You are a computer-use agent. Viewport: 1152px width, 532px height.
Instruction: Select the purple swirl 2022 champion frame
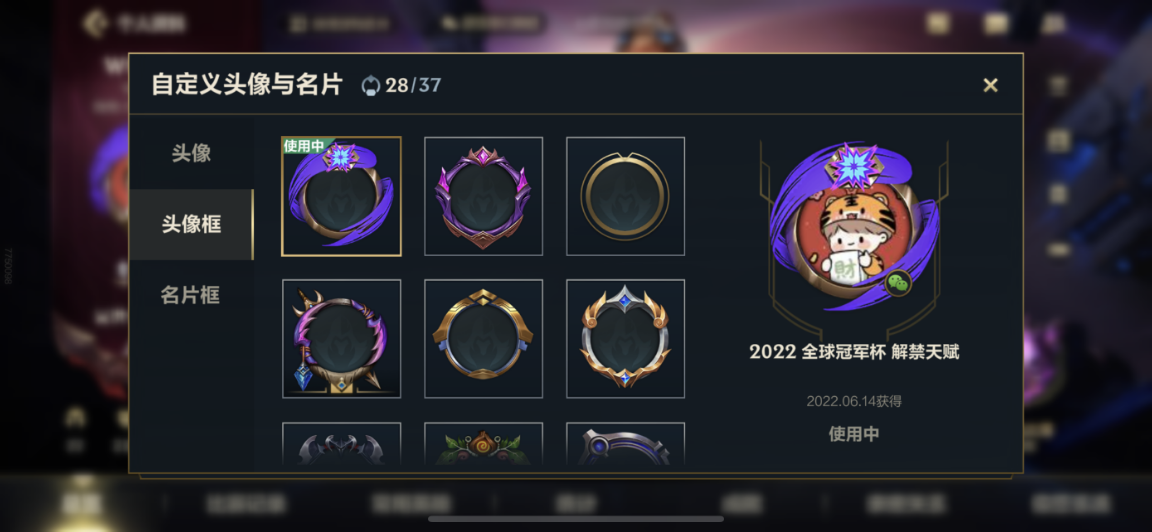click(342, 196)
